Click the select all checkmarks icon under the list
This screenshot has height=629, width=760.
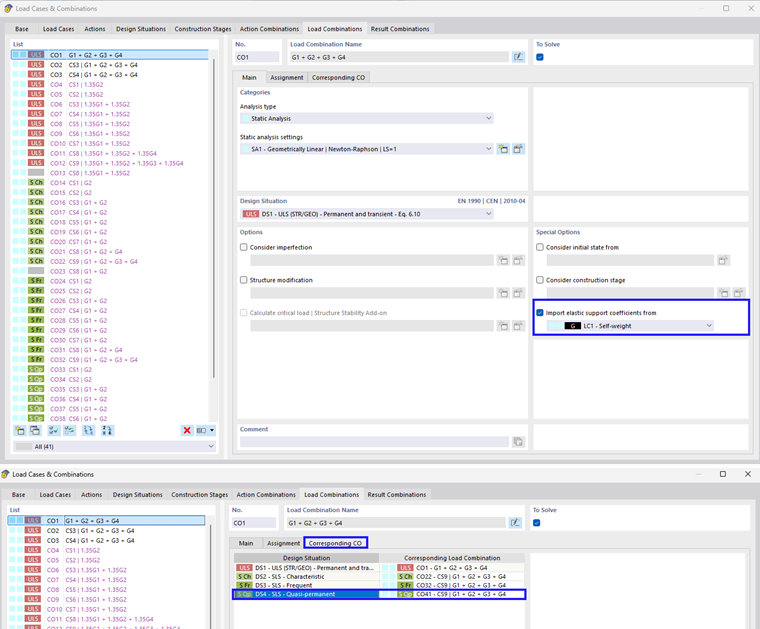pyautogui.click(x=54, y=430)
